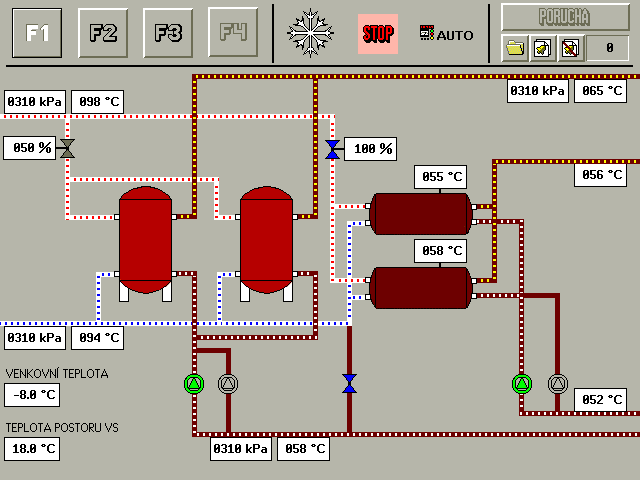Toggle the right grey stopped pump
This screenshot has width=640, height=480.
click(x=557, y=383)
